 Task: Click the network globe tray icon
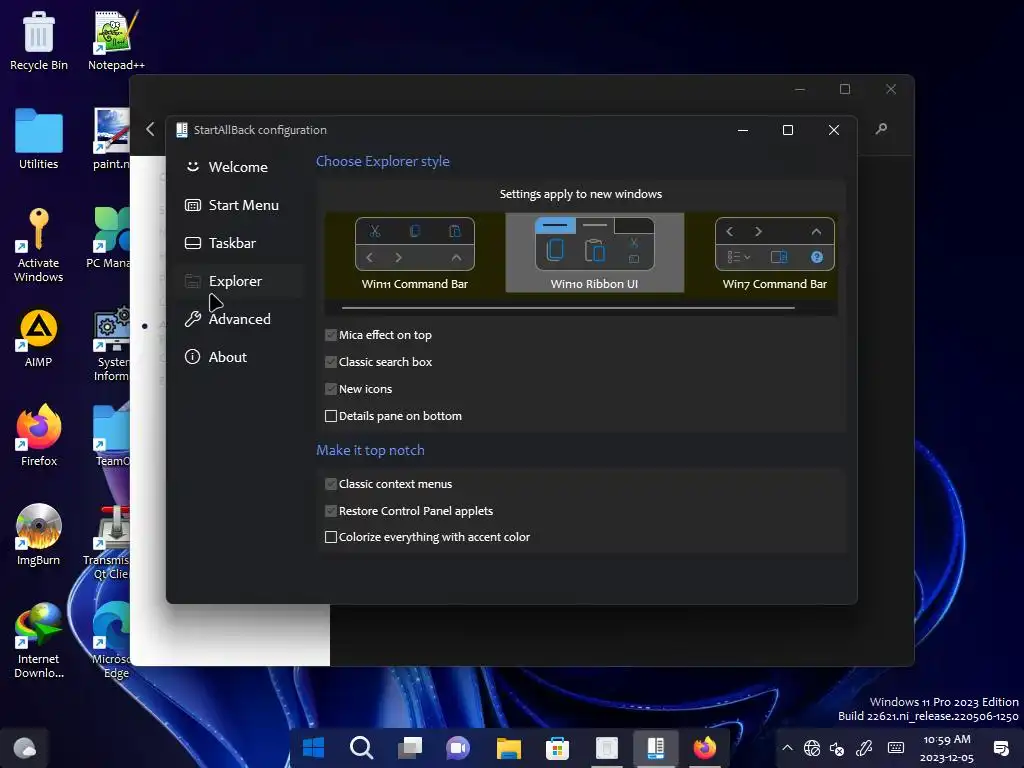(812, 748)
